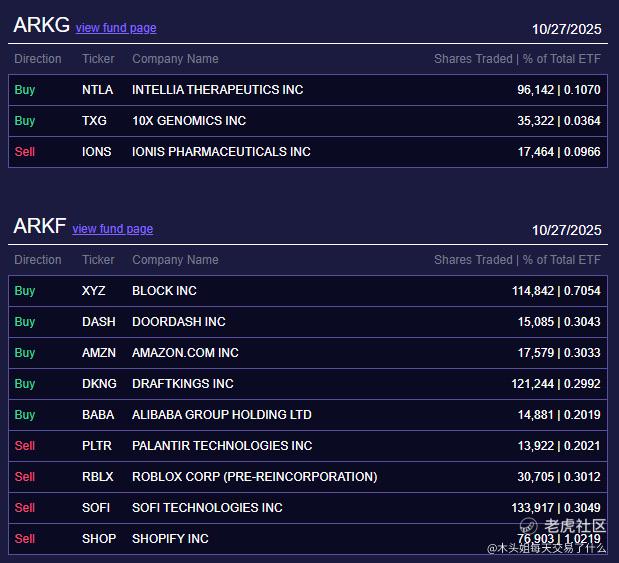Click IONS ticker cell
The width and height of the screenshot is (619, 563).
[x=97, y=152]
